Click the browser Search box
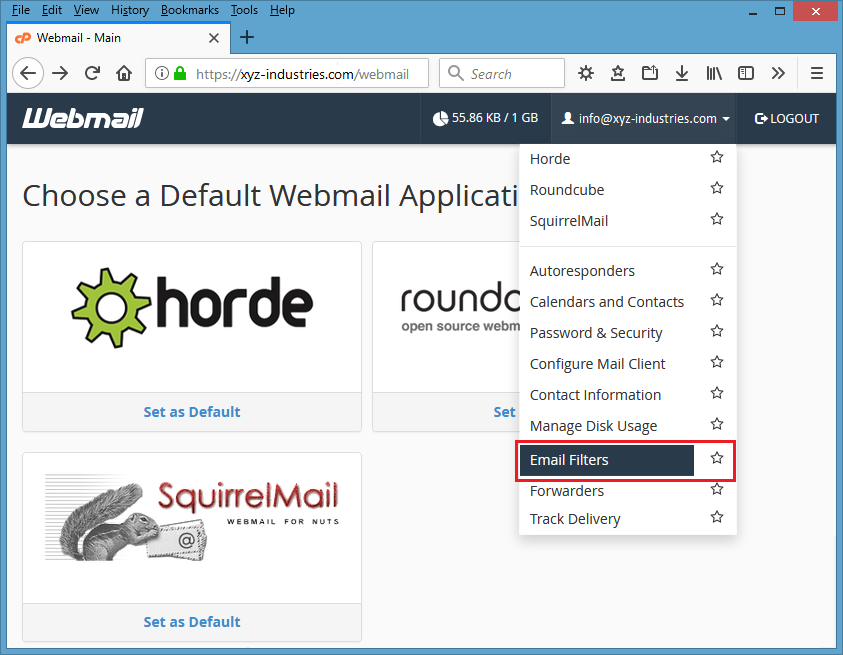 (x=502, y=73)
